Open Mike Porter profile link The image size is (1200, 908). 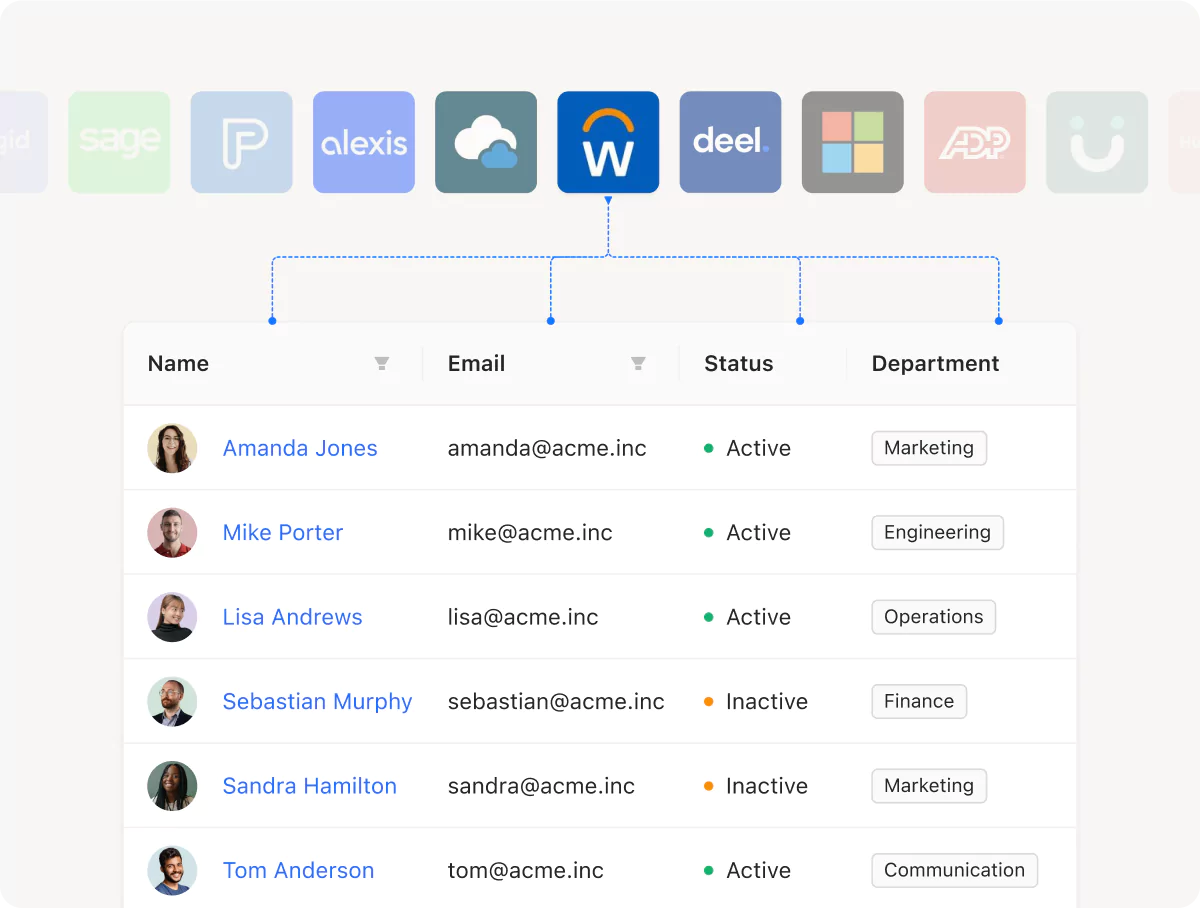tap(283, 532)
